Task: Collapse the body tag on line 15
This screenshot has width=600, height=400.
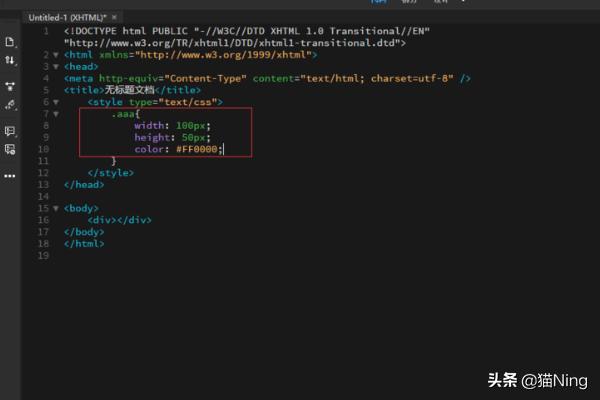Action: point(55,208)
